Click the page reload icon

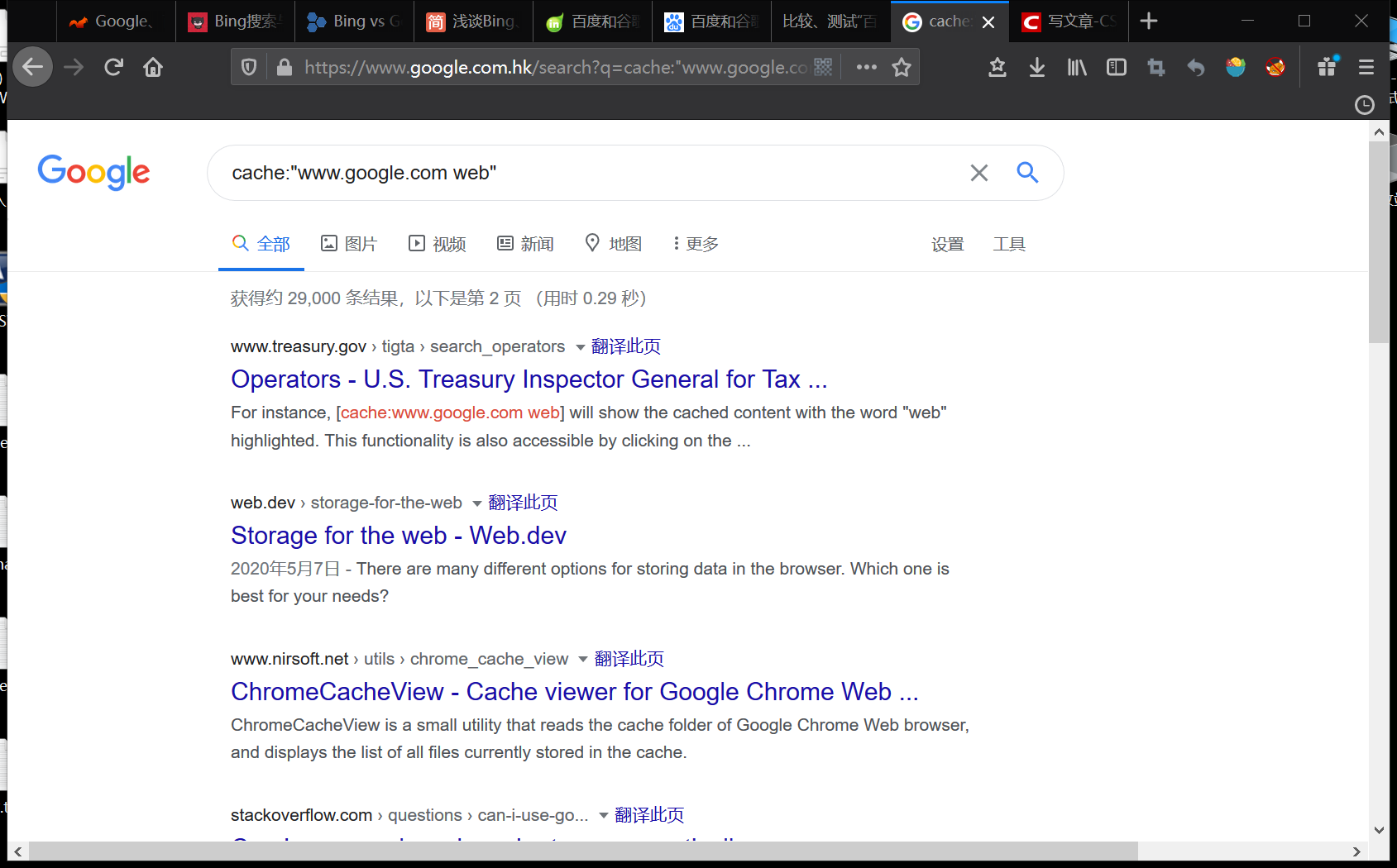pos(113,67)
